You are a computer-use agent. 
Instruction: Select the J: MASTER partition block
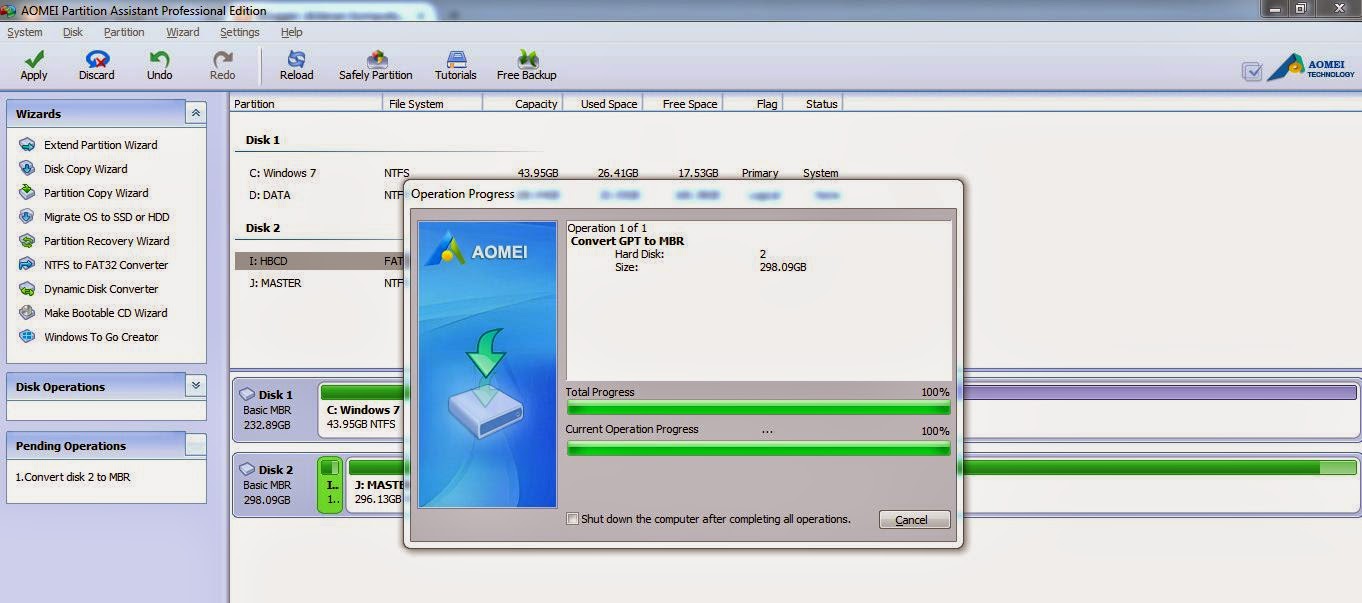376,485
